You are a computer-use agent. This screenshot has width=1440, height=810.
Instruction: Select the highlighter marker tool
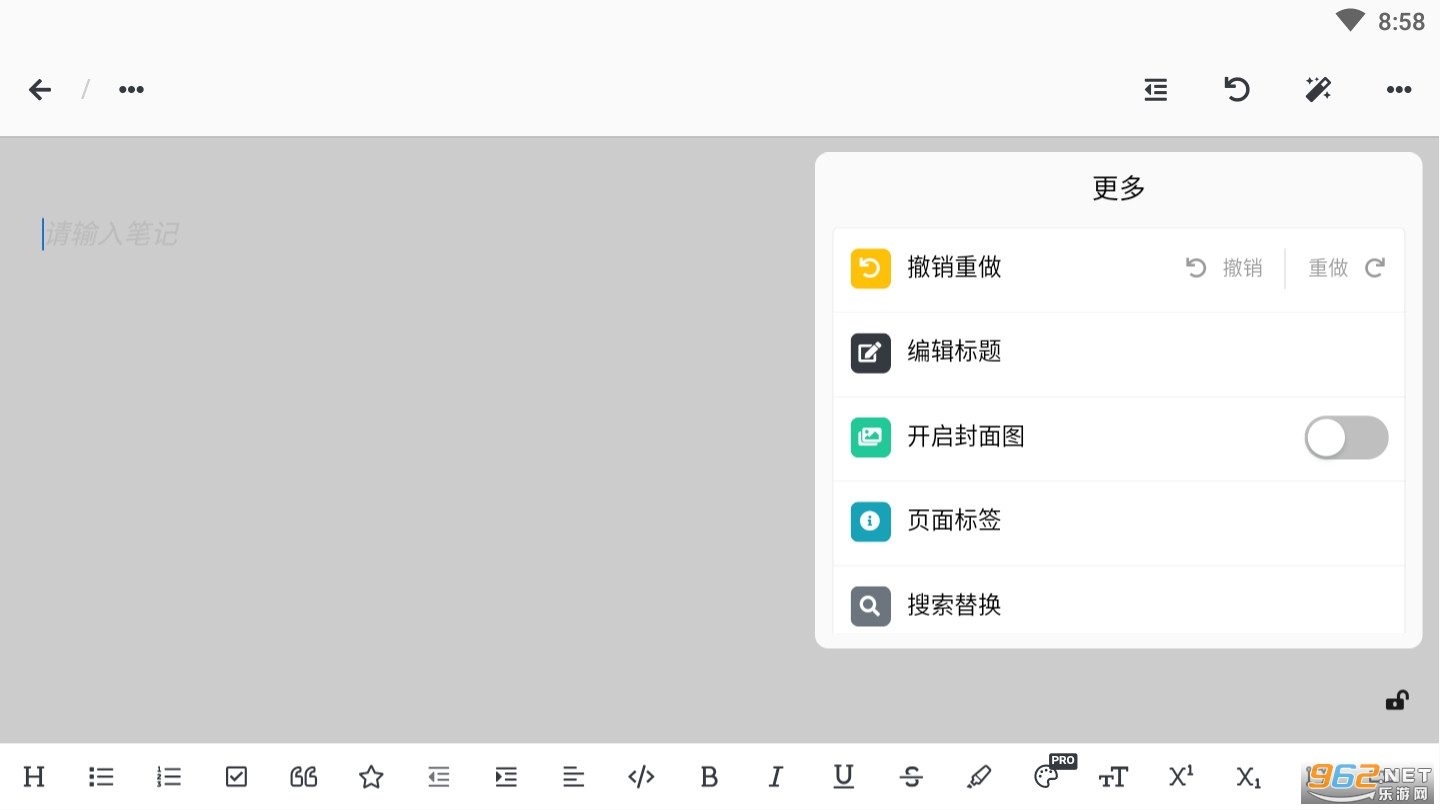979,777
